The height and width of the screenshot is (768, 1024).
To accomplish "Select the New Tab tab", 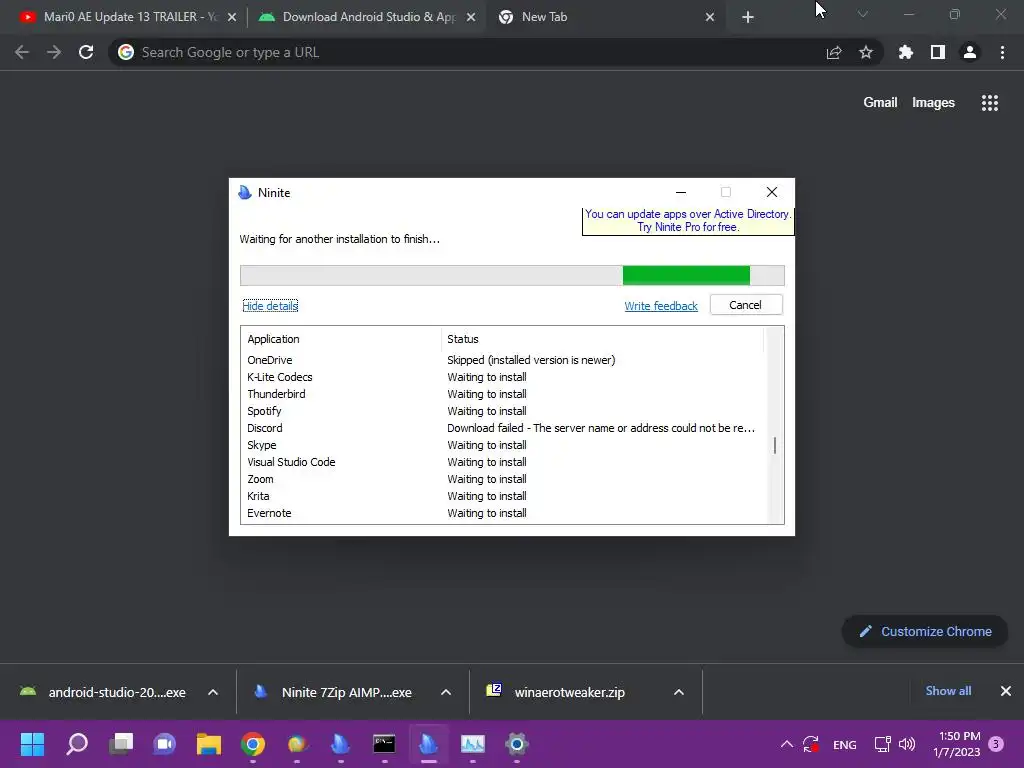I will (604, 17).
